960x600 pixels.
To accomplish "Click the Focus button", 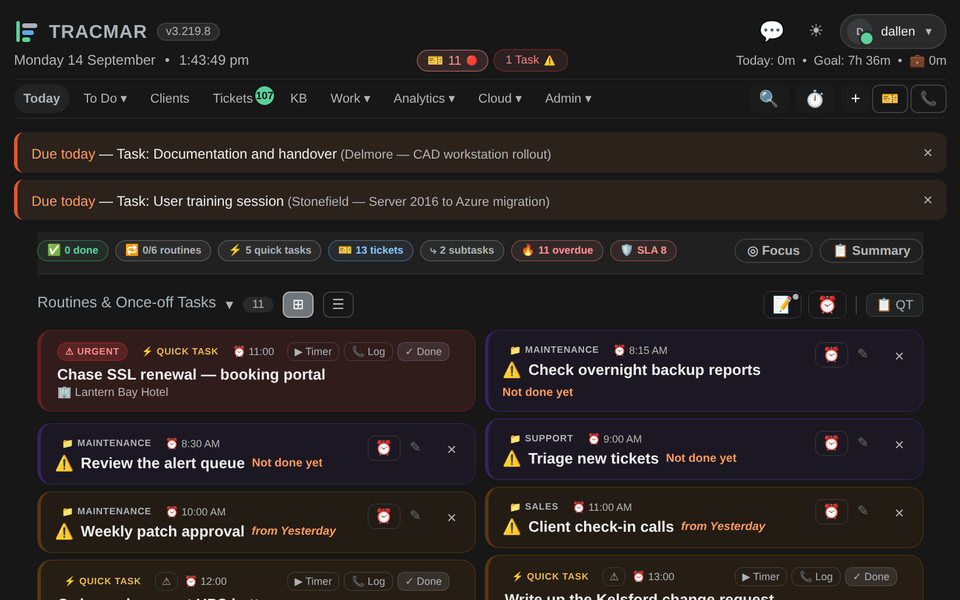I will click(773, 251).
